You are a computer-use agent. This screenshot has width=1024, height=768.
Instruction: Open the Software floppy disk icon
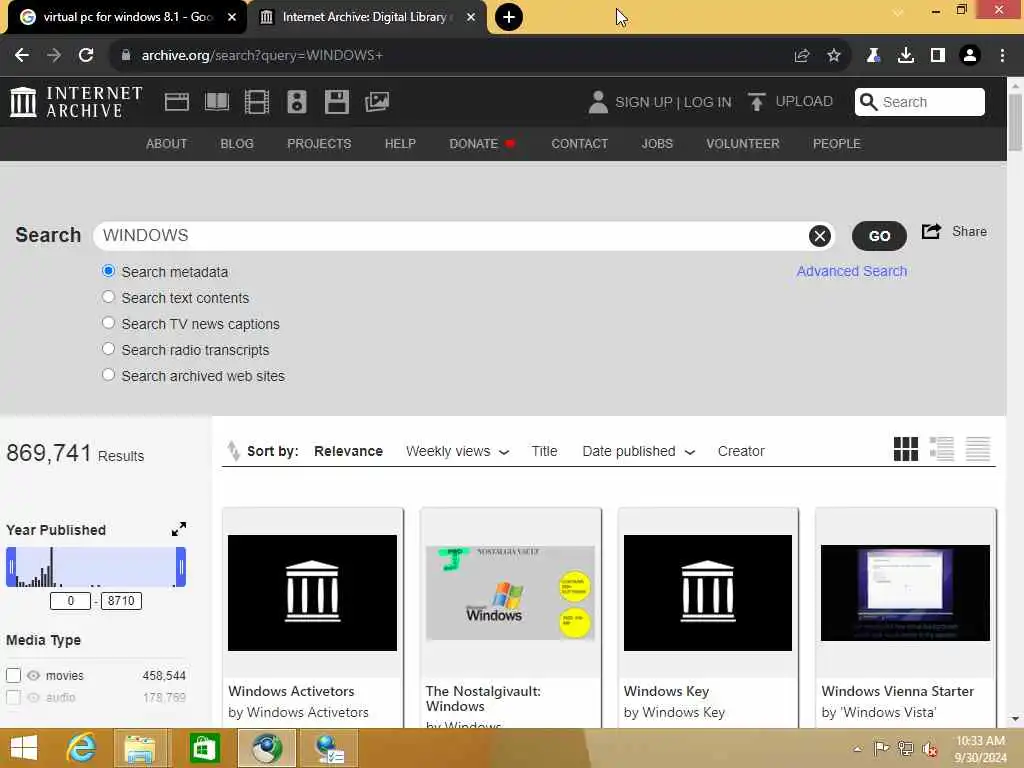pos(337,102)
